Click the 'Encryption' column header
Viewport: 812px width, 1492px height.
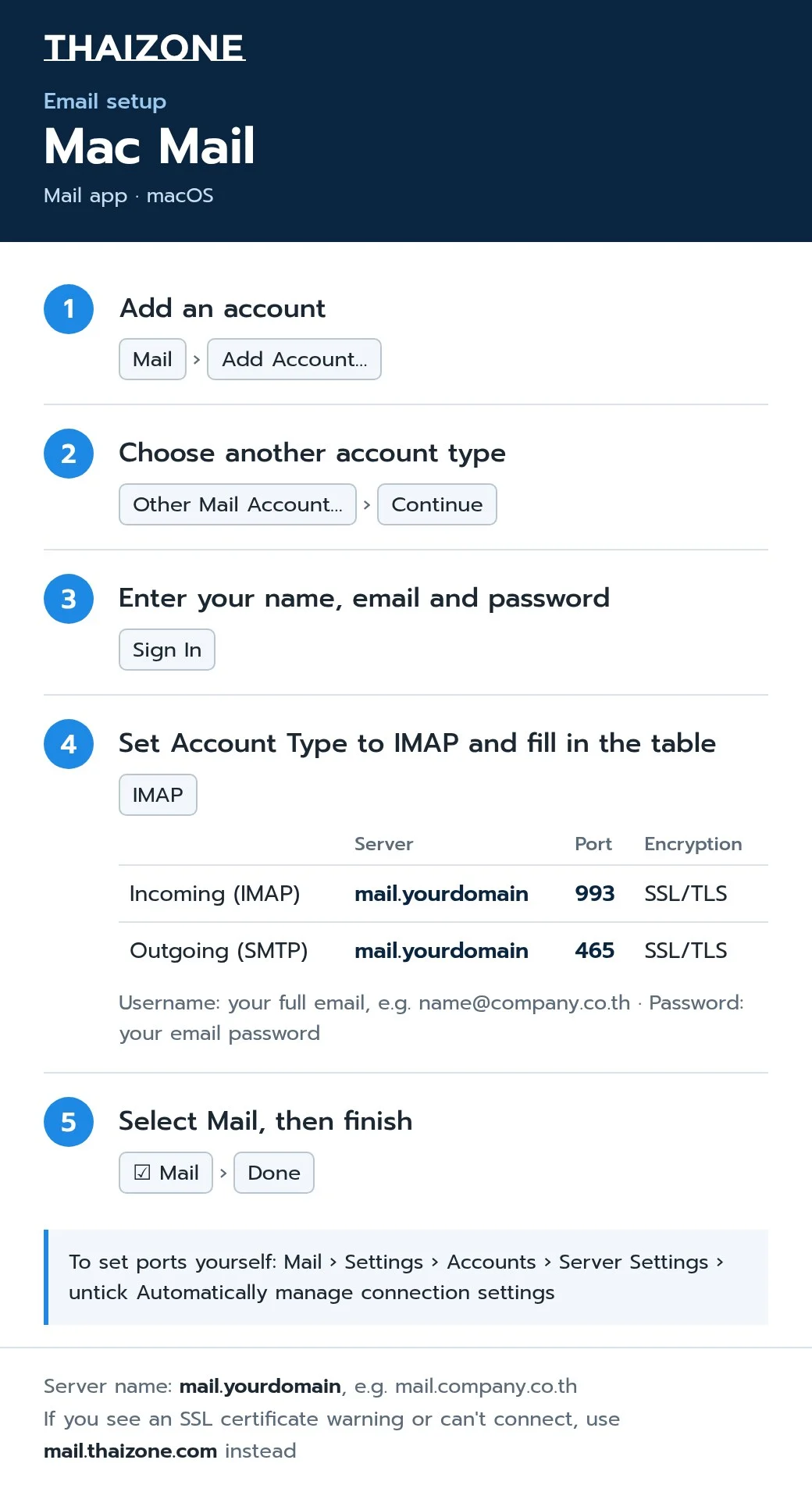(693, 844)
